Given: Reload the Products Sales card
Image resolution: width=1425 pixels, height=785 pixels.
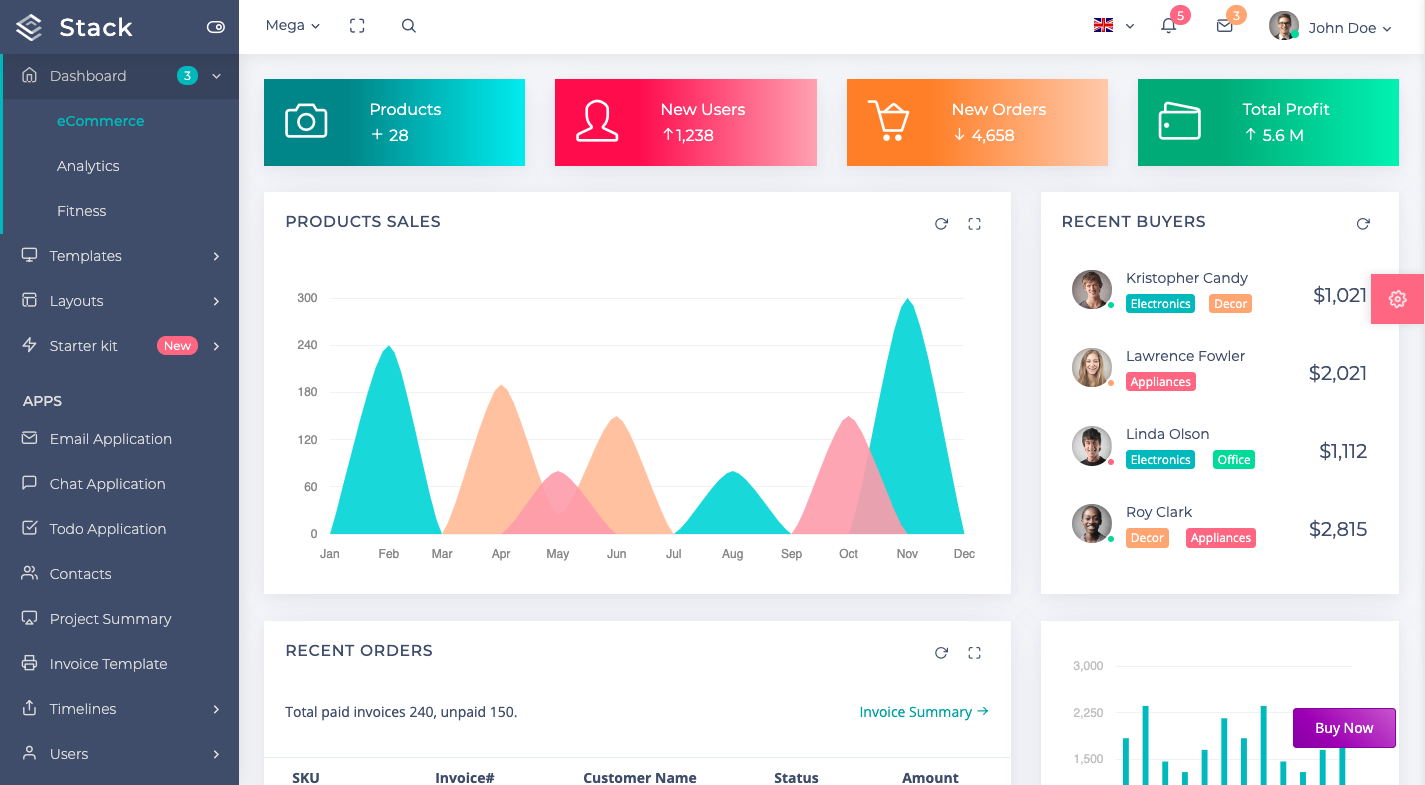Looking at the screenshot, I should (x=941, y=224).
